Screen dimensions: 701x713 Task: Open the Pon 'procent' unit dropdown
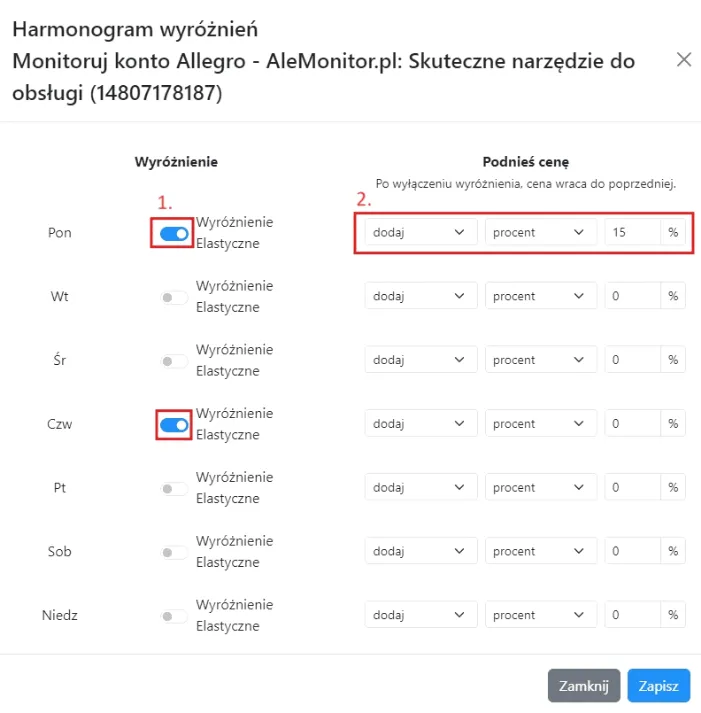[x=540, y=232]
